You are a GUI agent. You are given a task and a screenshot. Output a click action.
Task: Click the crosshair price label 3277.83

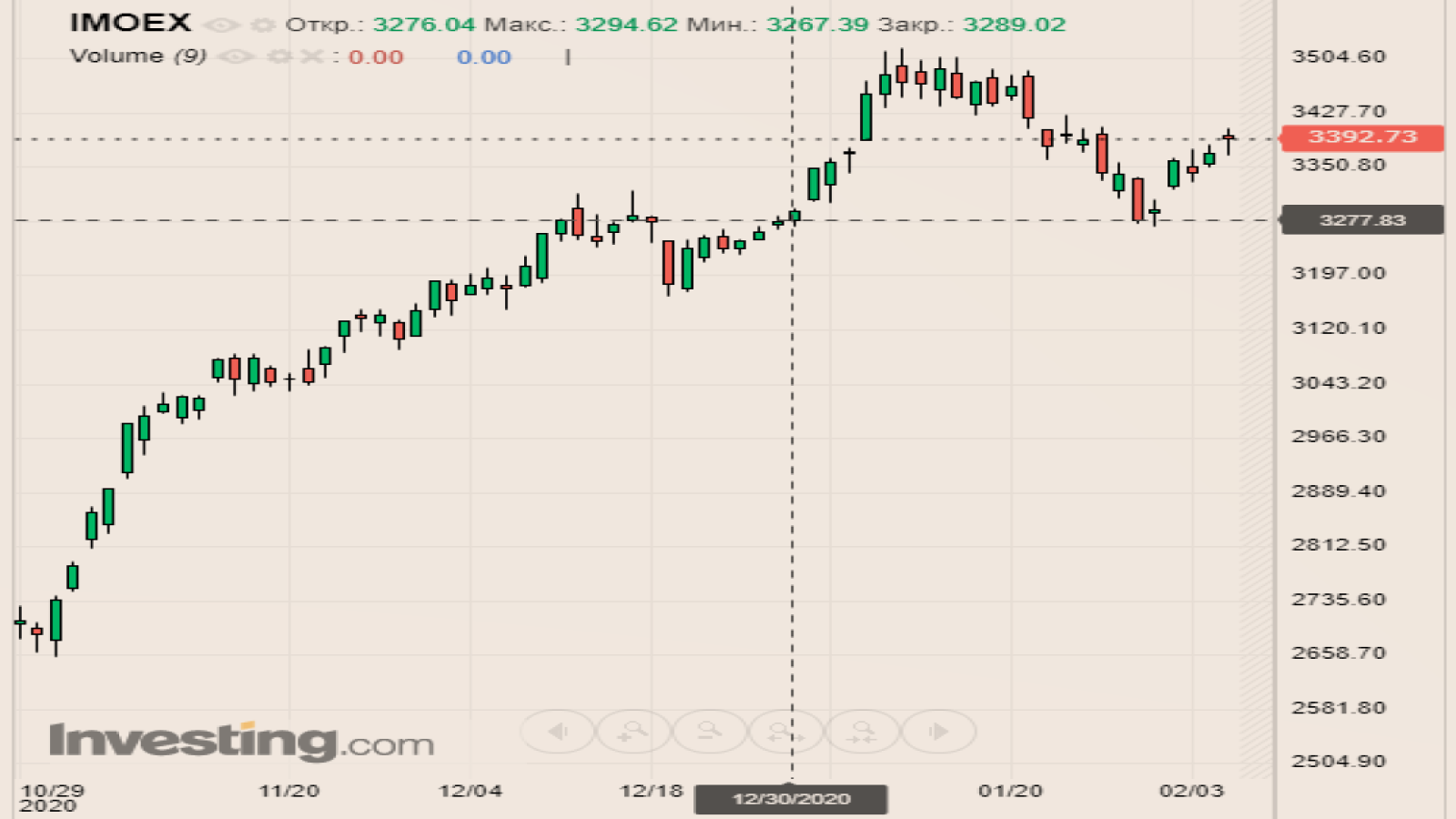[1362, 220]
